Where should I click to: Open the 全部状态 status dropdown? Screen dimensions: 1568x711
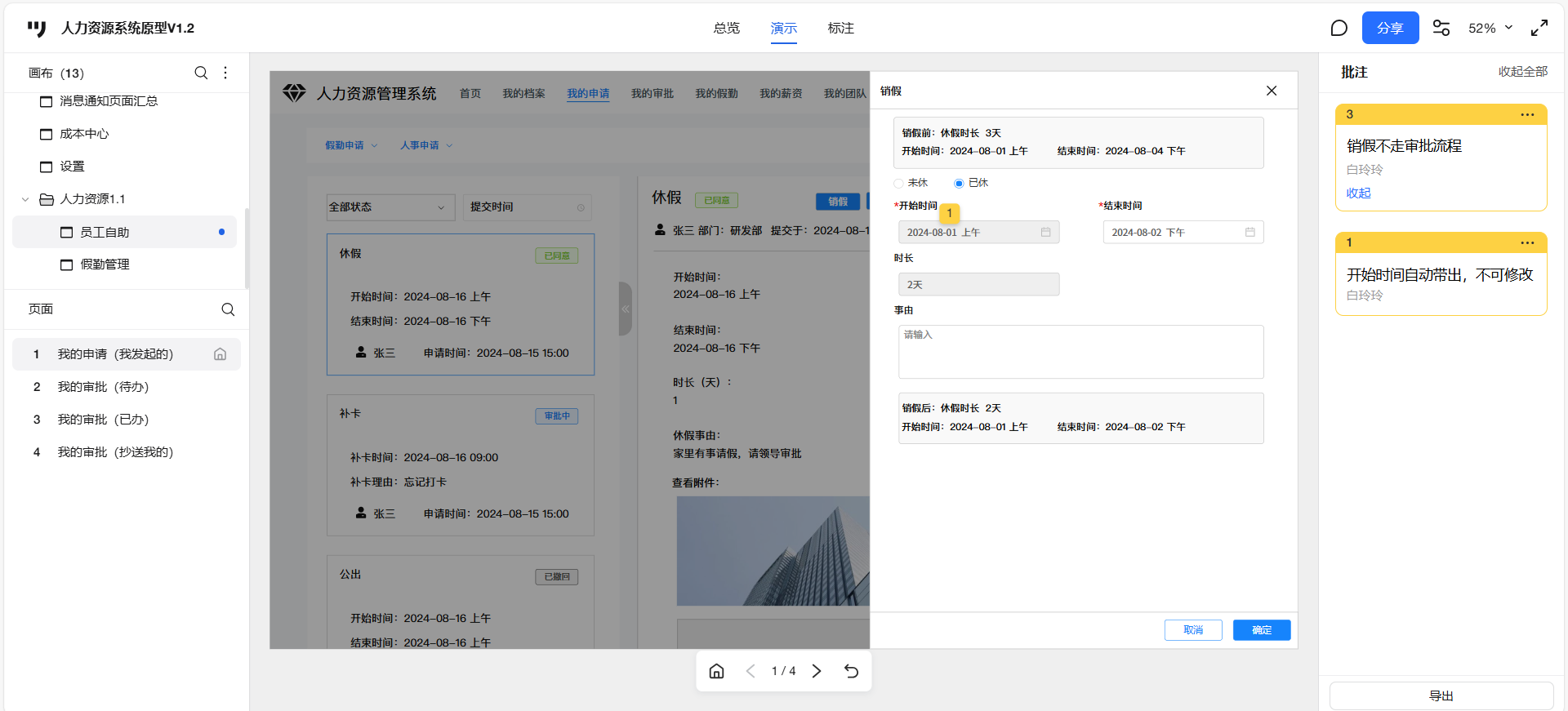pos(390,207)
